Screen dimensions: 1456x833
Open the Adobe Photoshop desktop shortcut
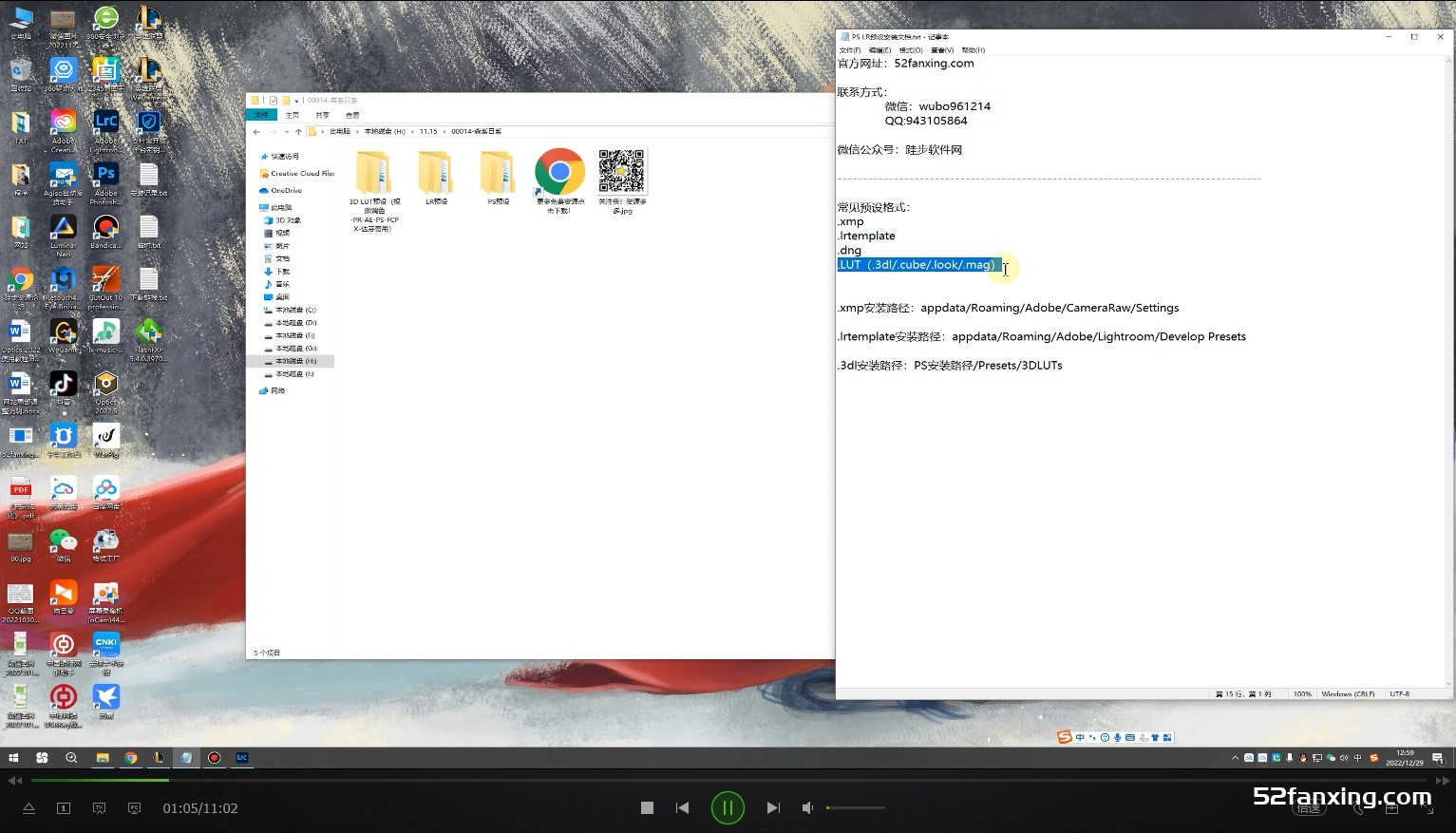105,183
